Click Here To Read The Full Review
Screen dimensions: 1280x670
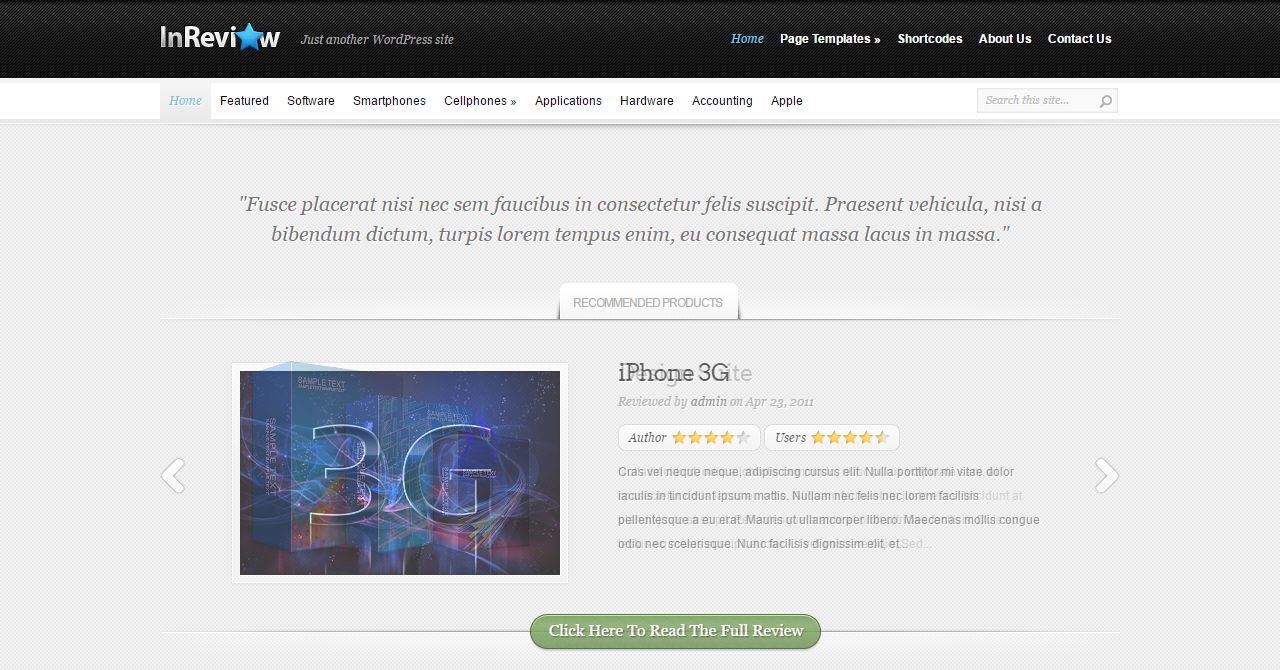(x=675, y=631)
